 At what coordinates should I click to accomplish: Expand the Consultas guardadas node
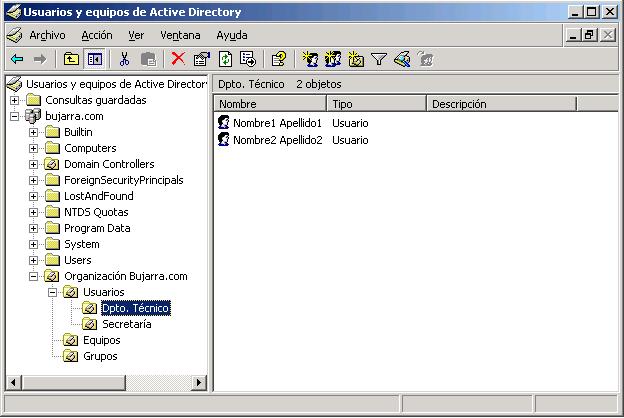coord(14,100)
